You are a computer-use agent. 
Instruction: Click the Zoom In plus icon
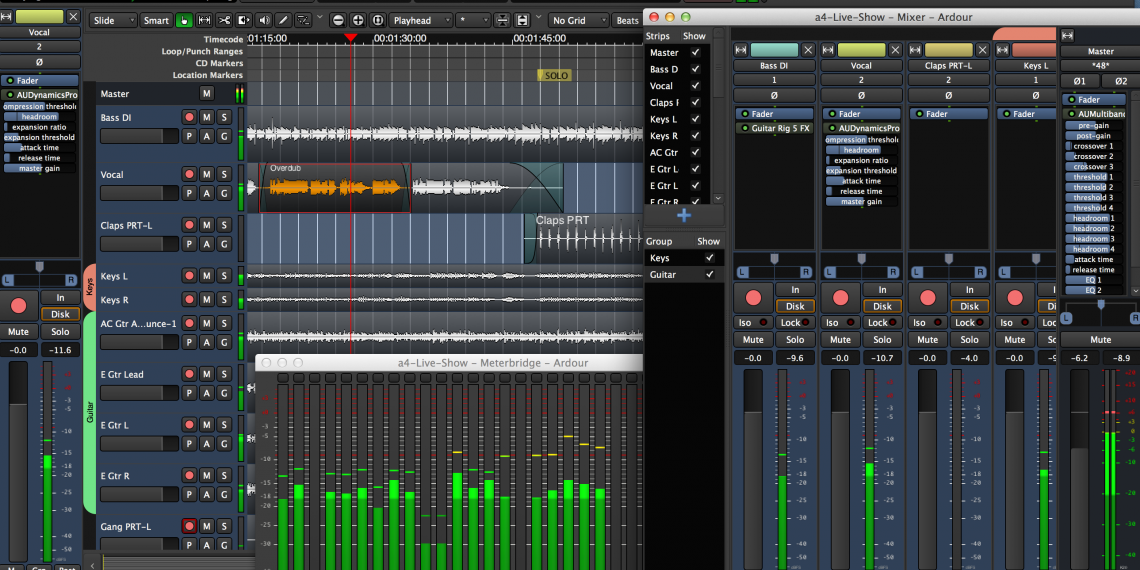[359, 20]
